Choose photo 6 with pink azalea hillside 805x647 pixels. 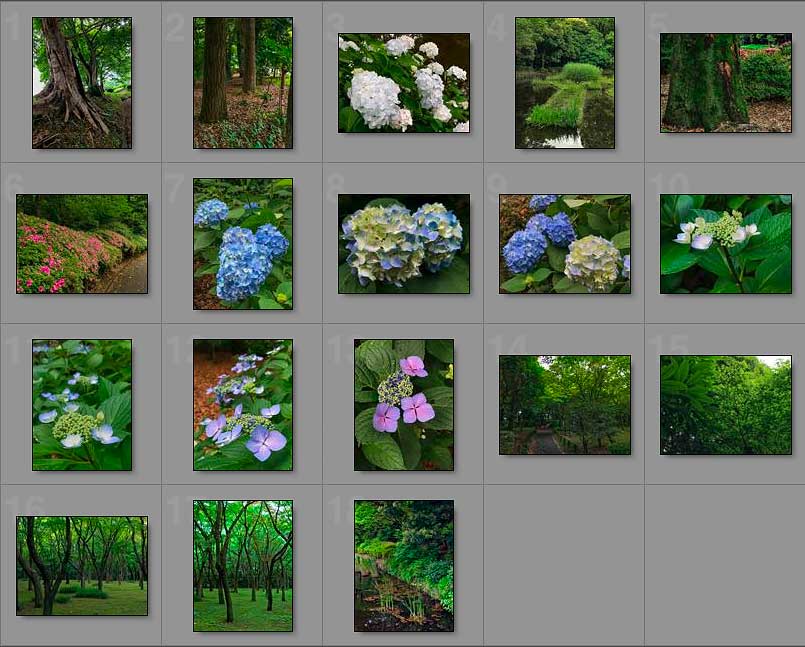point(82,244)
